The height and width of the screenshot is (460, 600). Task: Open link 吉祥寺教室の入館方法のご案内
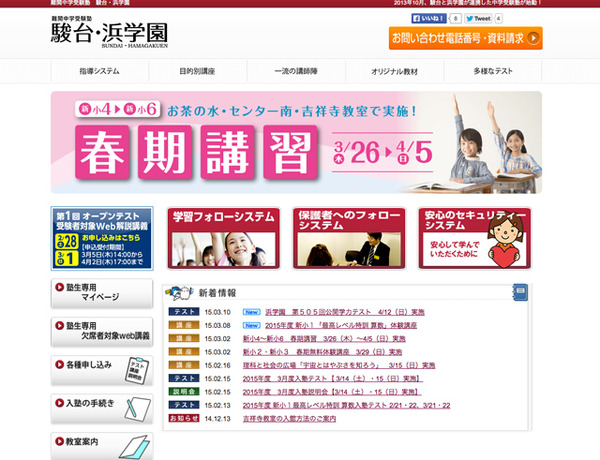289,419
